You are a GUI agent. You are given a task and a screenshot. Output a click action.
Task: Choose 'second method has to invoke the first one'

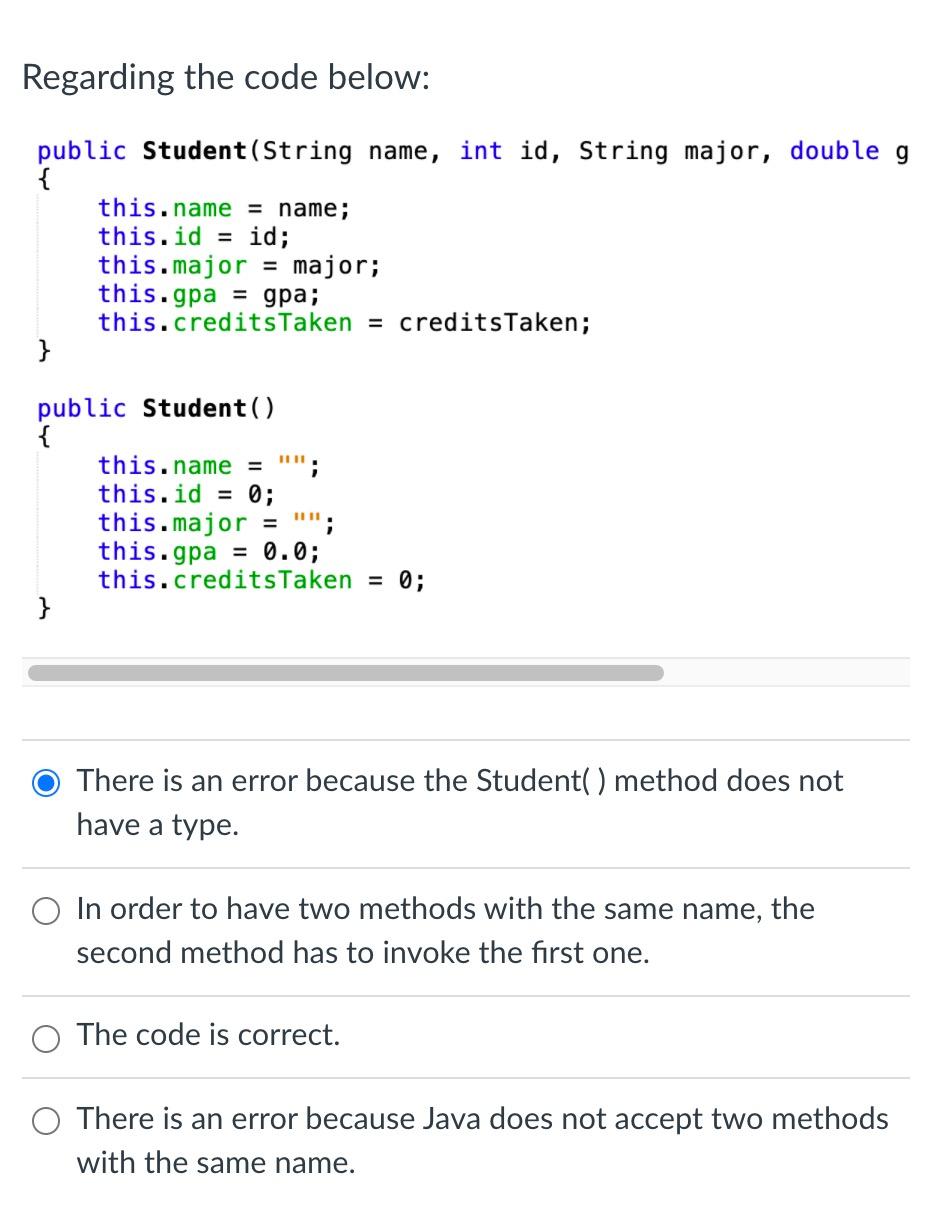[47, 913]
